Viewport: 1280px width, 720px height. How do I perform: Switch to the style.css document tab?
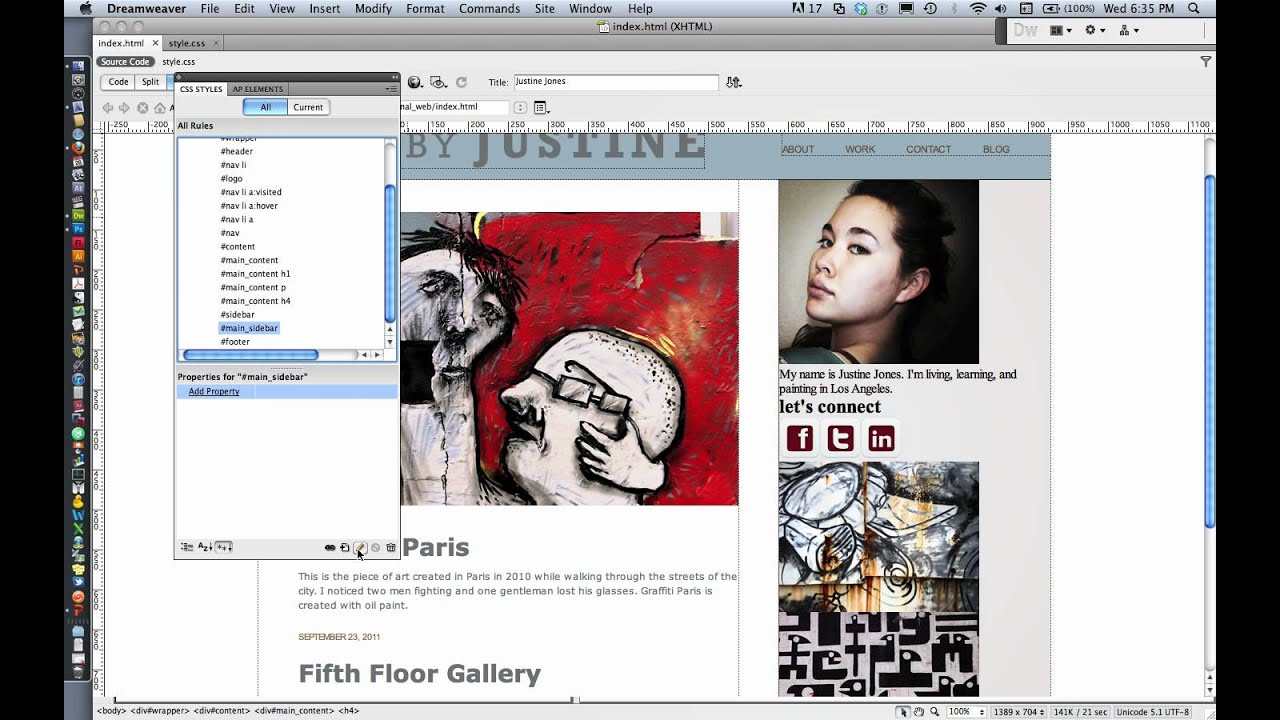pos(187,44)
